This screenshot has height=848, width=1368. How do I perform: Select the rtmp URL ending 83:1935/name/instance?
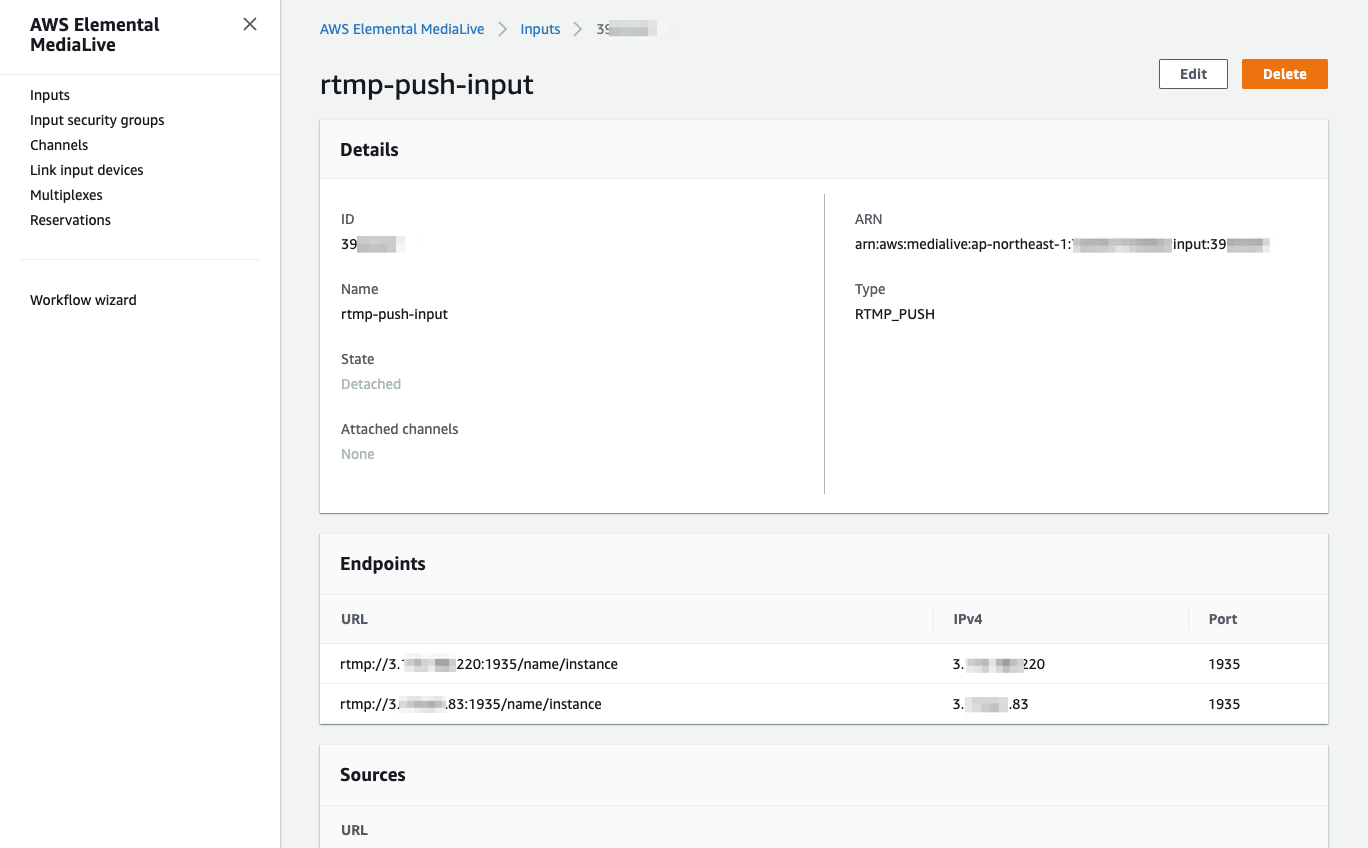[x=471, y=704]
